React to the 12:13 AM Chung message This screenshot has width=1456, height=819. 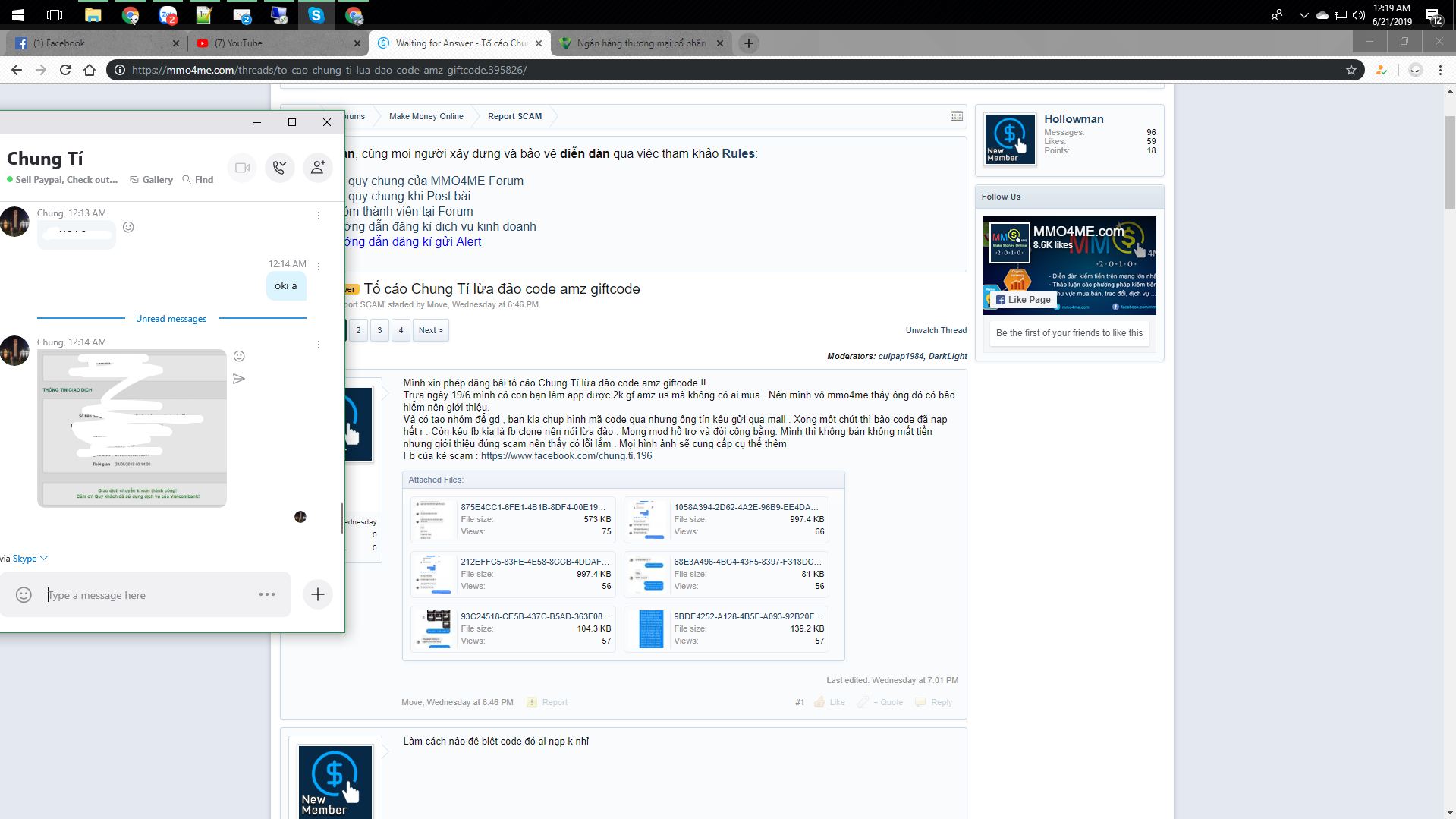[x=128, y=227]
